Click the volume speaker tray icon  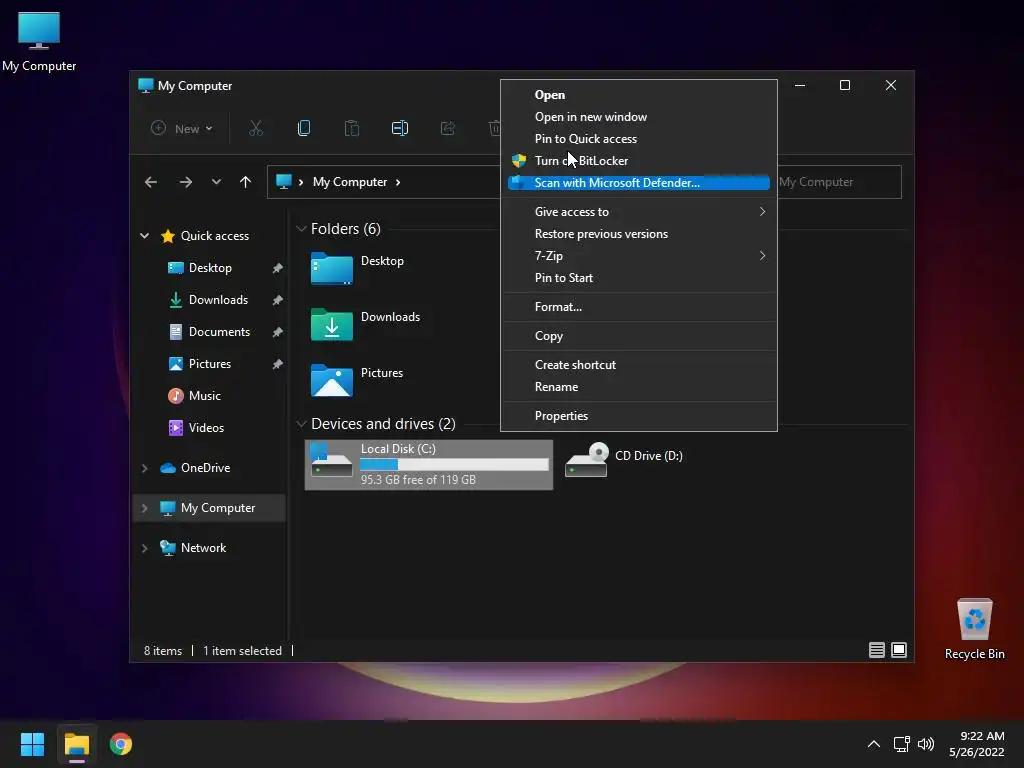[926, 744]
